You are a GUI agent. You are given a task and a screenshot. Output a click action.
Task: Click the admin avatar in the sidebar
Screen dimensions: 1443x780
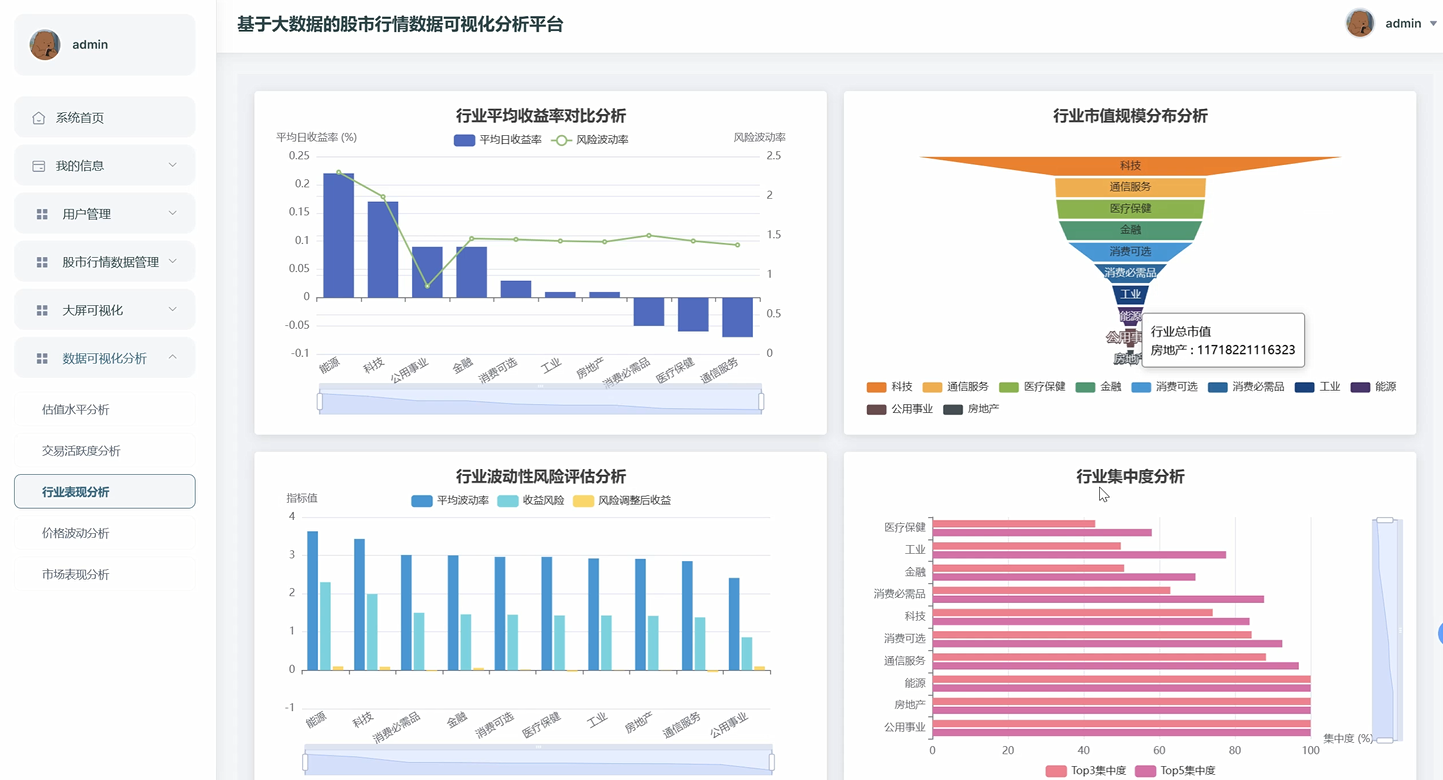tap(45, 45)
